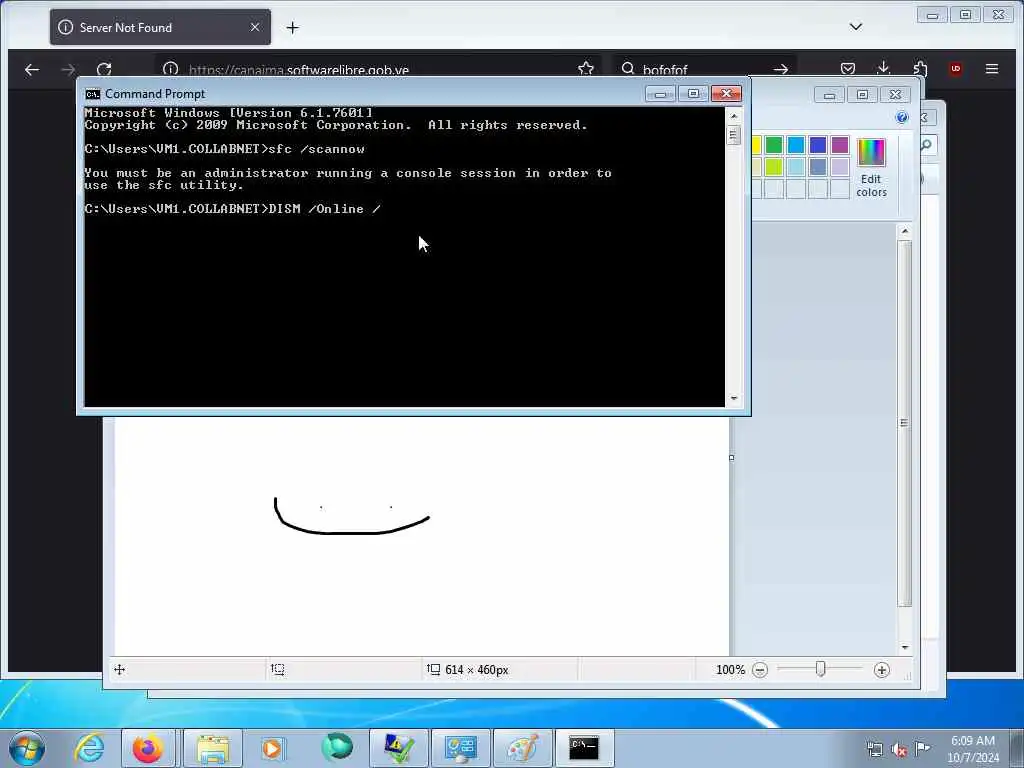Click the site information icon in address bar
The width and height of the screenshot is (1024, 768).
[170, 69]
